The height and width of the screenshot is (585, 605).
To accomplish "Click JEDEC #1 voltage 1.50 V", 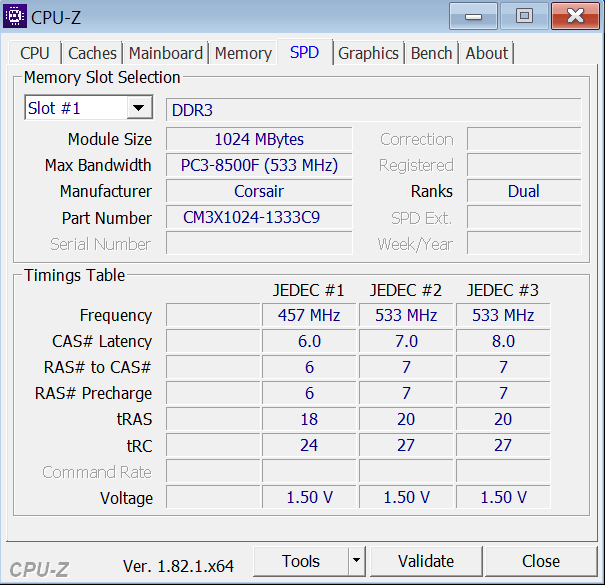I will point(309,497).
